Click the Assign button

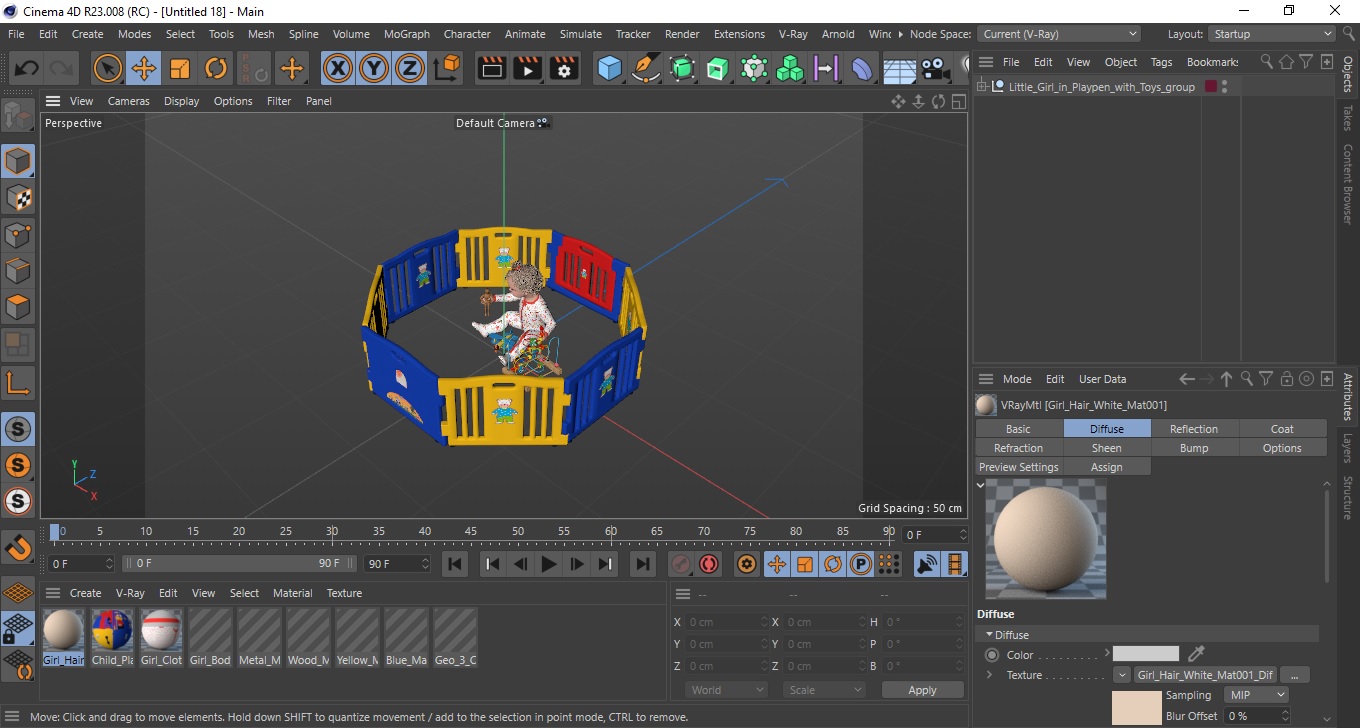tap(1106, 467)
